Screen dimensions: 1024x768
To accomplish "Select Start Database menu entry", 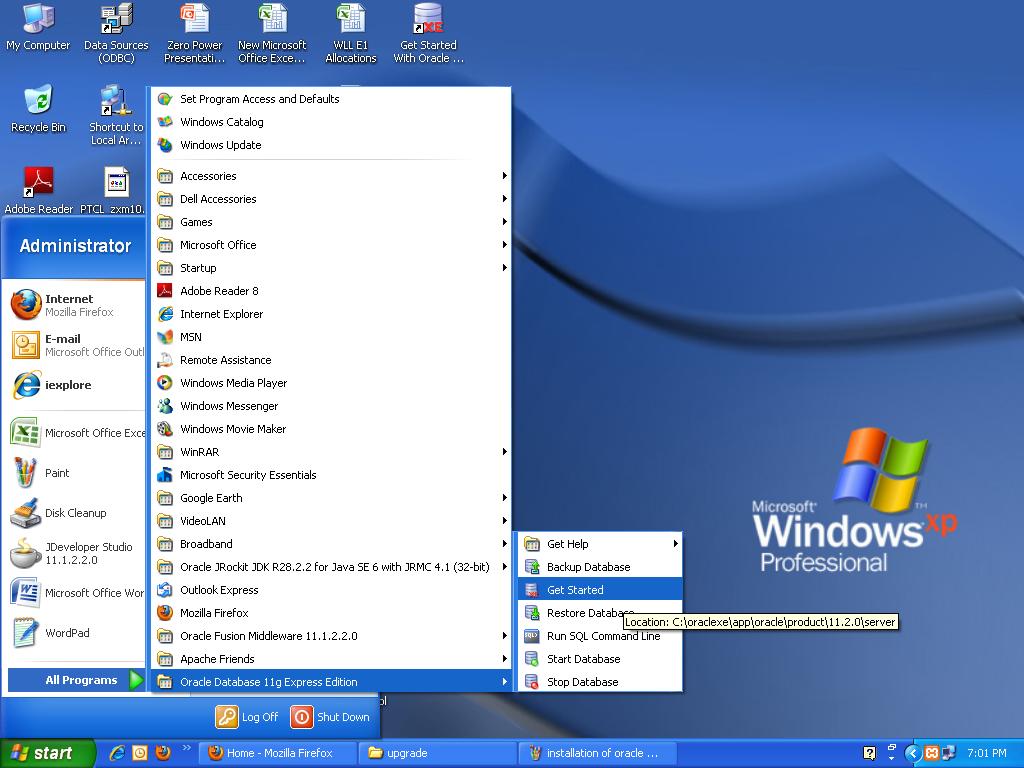I will pos(600,659).
